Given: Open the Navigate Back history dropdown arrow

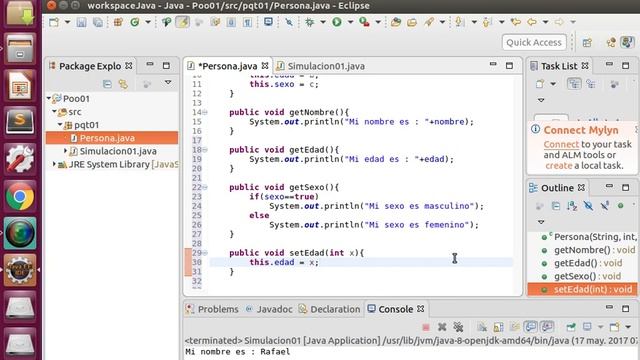Looking at the screenshot, I should [x=545, y=22].
